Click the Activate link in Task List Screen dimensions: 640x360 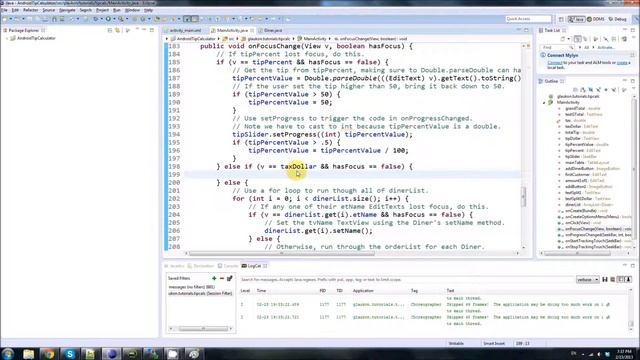(x=606, y=47)
